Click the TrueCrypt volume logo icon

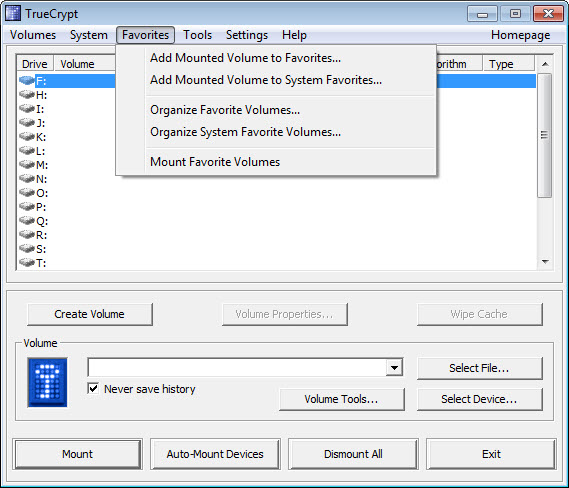tap(48, 382)
